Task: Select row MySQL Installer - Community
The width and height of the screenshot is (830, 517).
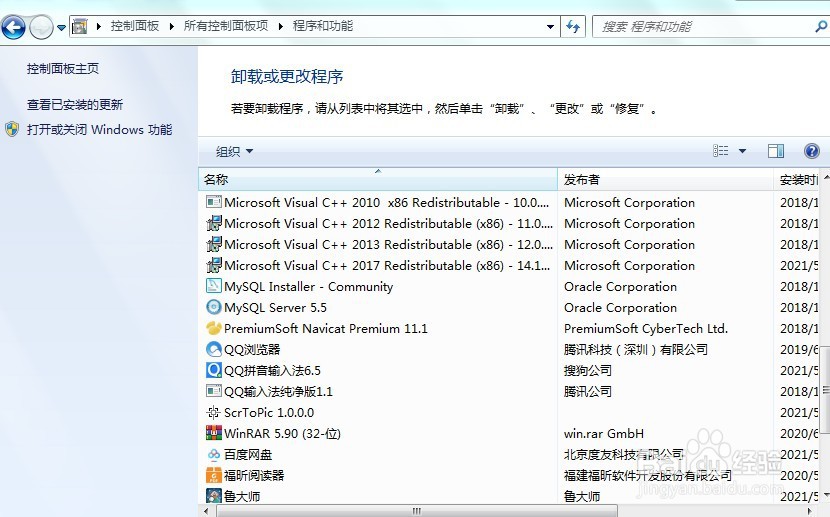Action: (x=508, y=286)
